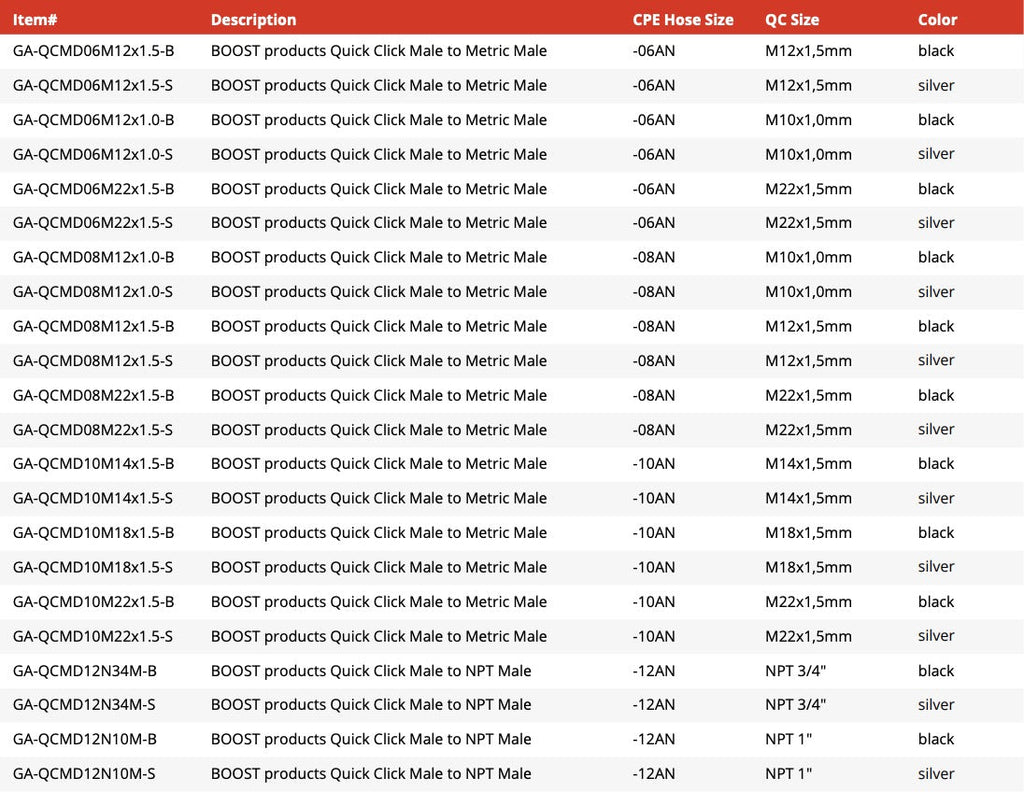Image resolution: width=1024 pixels, height=792 pixels.
Task: Click the QC Size column header
Action: 792,20
